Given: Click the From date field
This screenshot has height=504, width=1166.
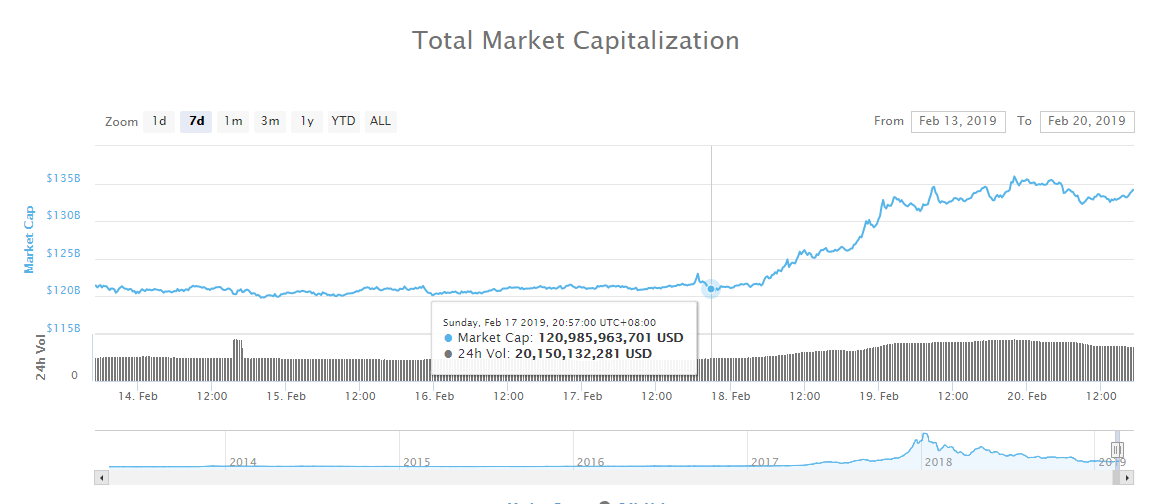Looking at the screenshot, I should click(958, 122).
